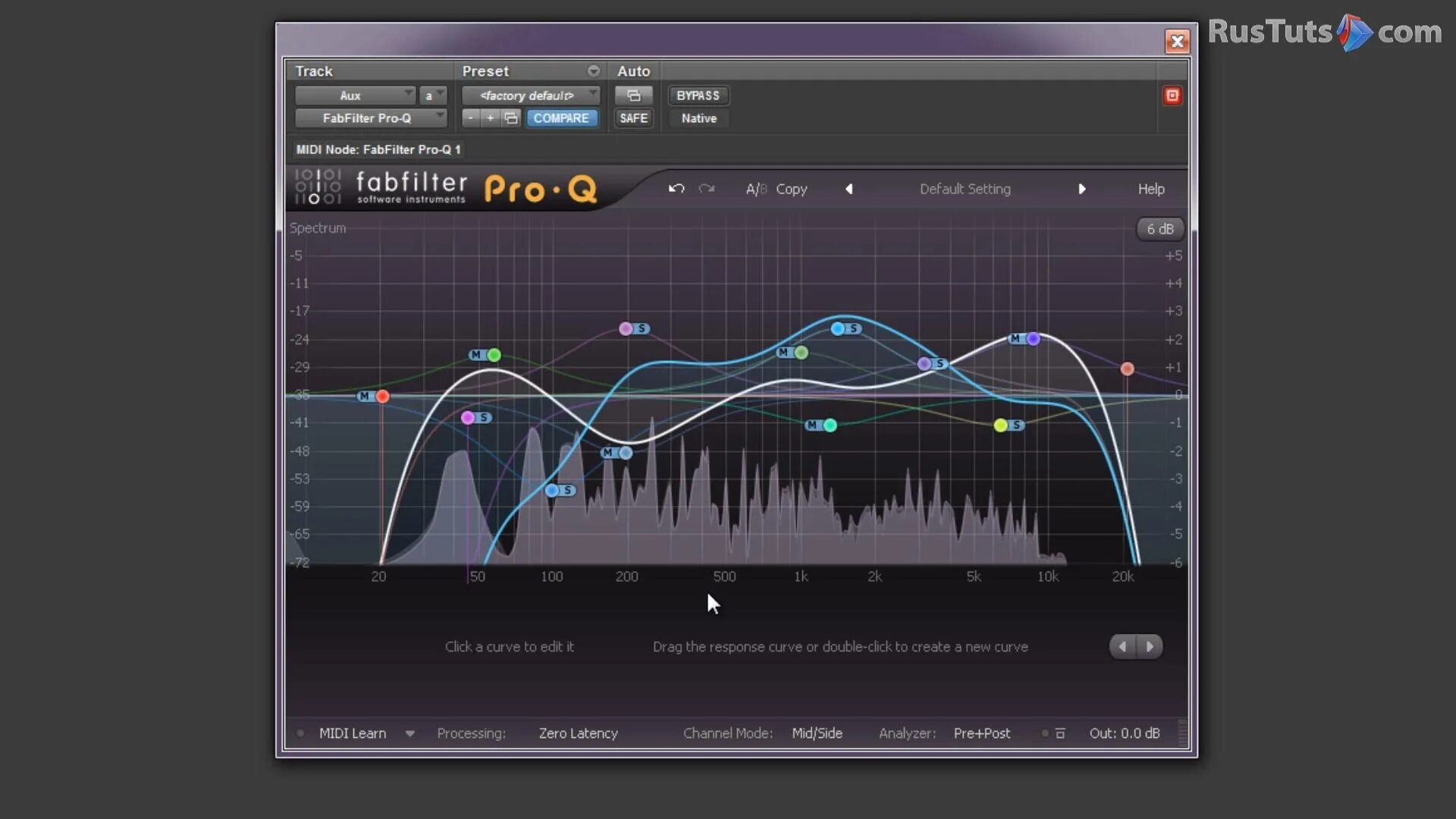Screen dimensions: 1456x819
Task: Click the undo arrow icon
Action: pyautogui.click(x=676, y=189)
